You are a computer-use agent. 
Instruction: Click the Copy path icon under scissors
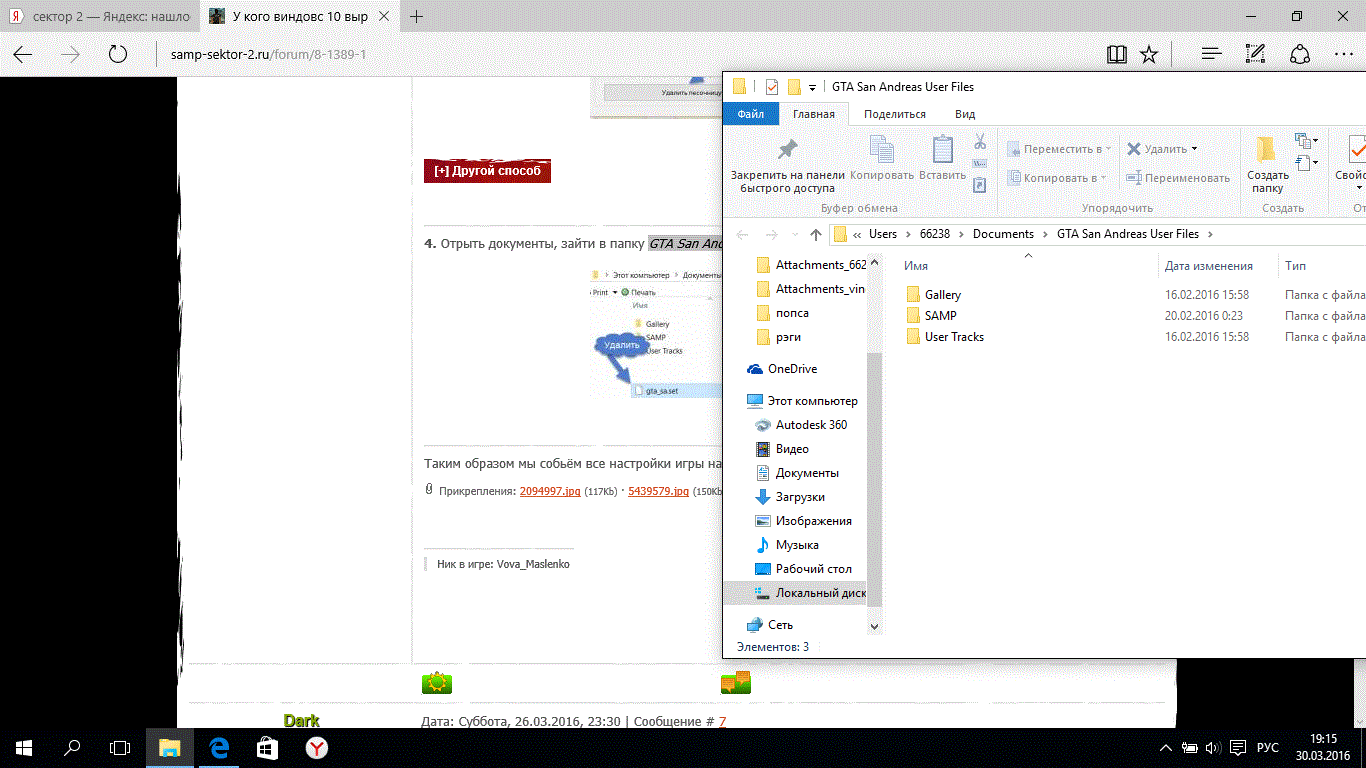pyautogui.click(x=980, y=163)
